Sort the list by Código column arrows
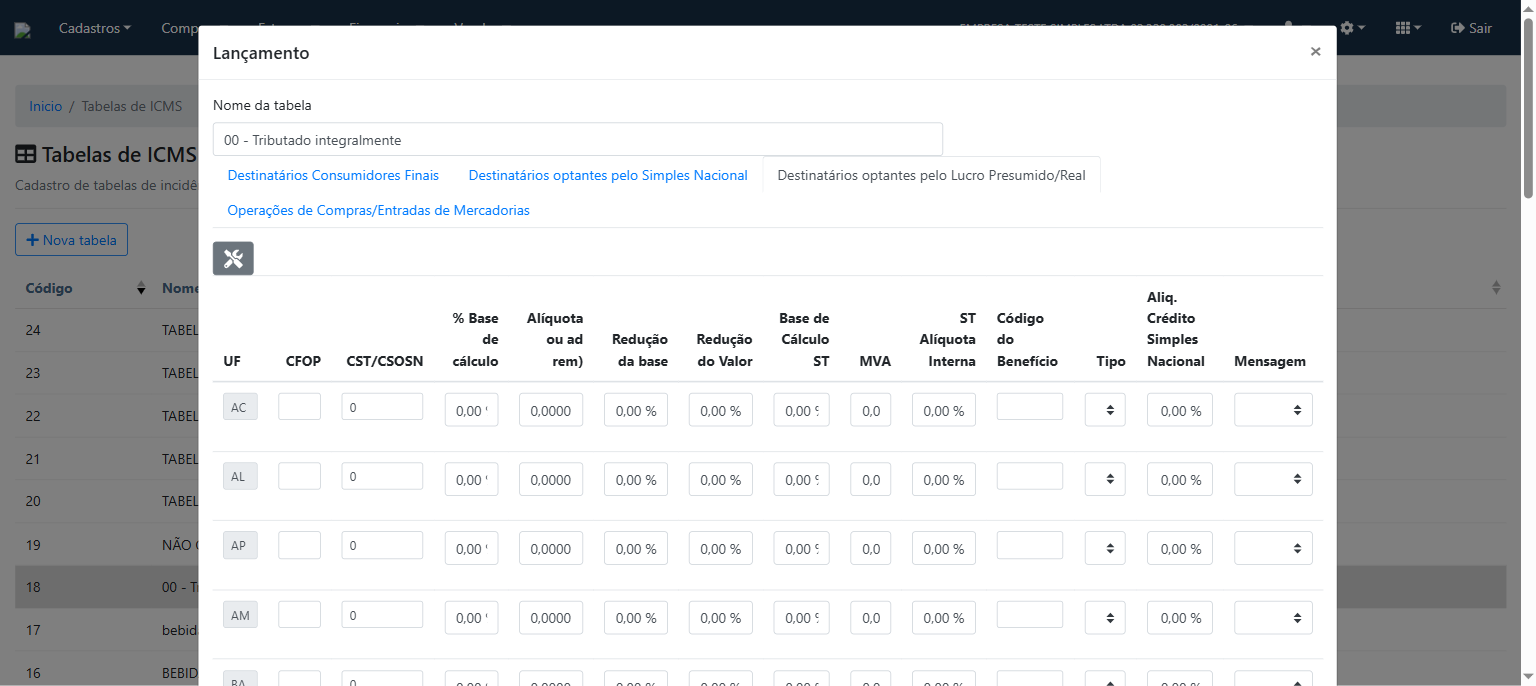This screenshot has height=686, width=1536. point(141,288)
